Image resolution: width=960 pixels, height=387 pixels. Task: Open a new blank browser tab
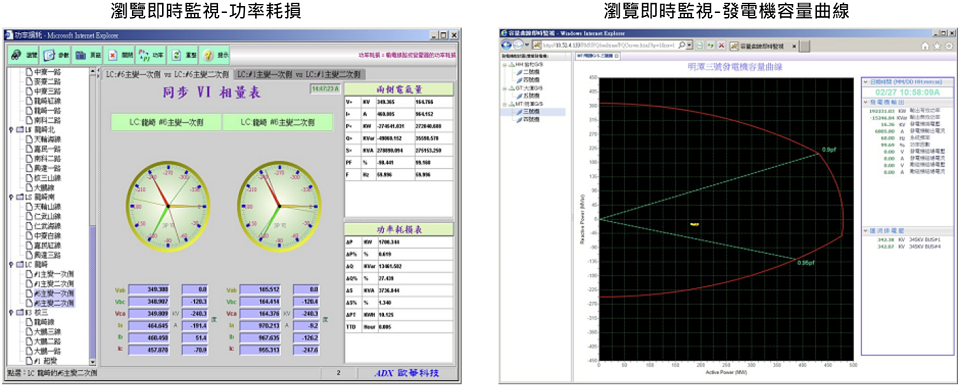[x=805, y=46]
